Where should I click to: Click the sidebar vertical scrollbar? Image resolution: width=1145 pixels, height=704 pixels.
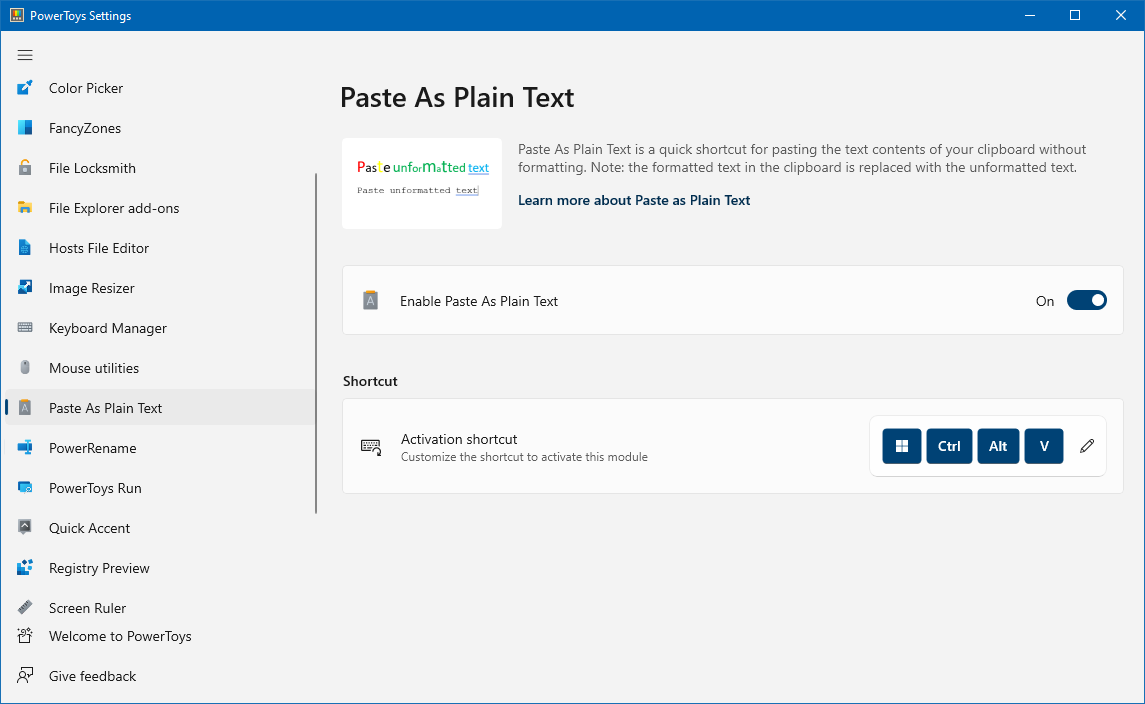click(x=316, y=343)
